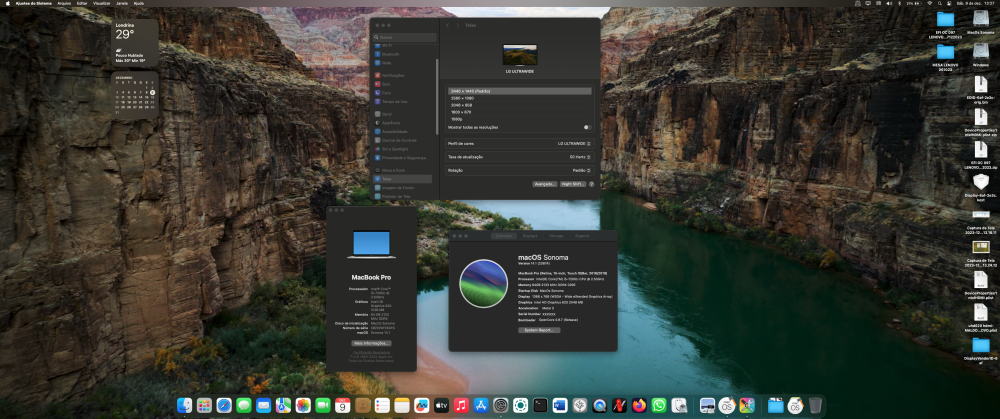Open the Trash in the Dock
Image resolution: width=1000 pixels, height=419 pixels.
point(815,405)
